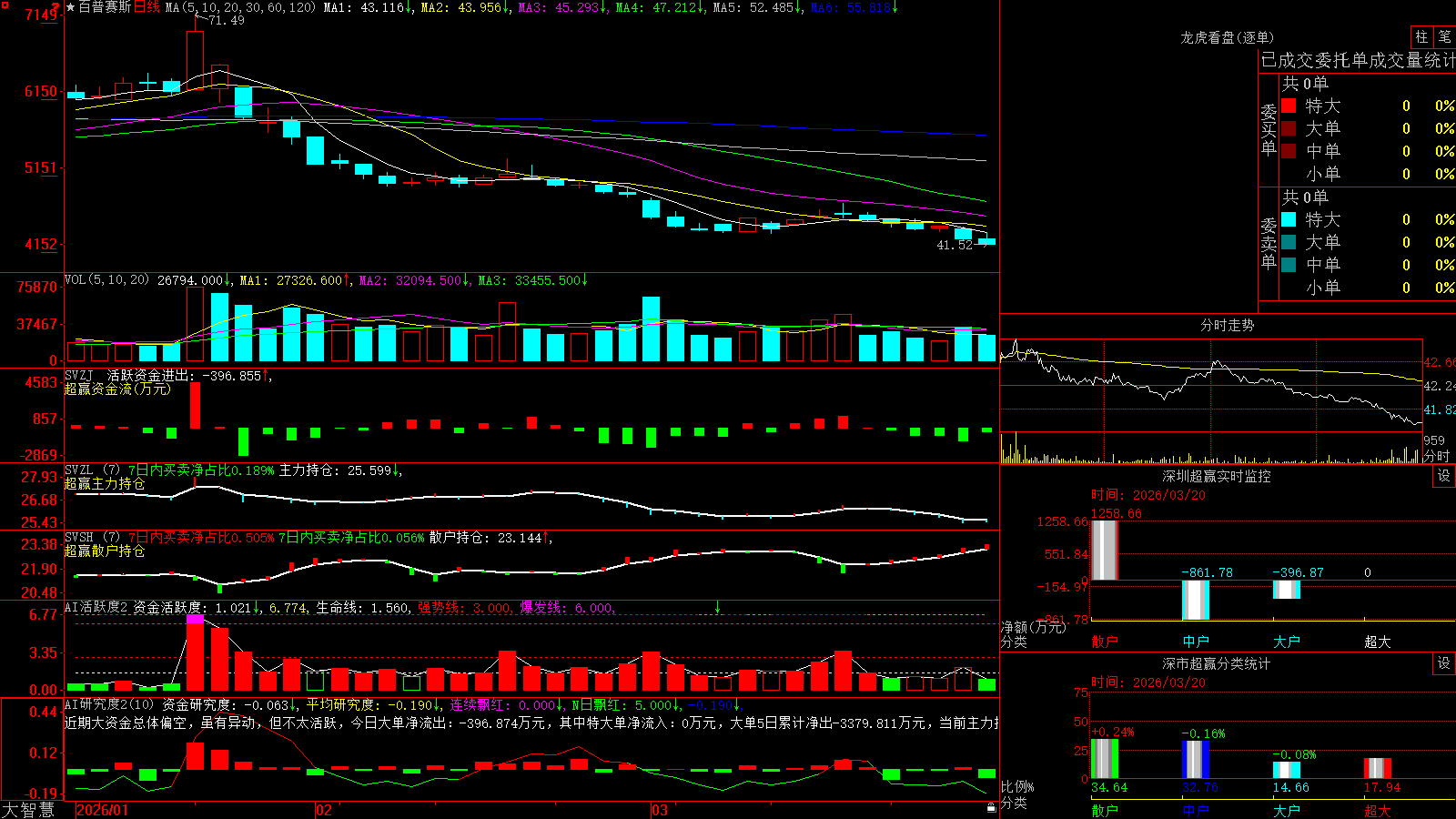Click the MA3: 45.293 value
Viewport: 1456px width, 819px height.
coord(561,7)
